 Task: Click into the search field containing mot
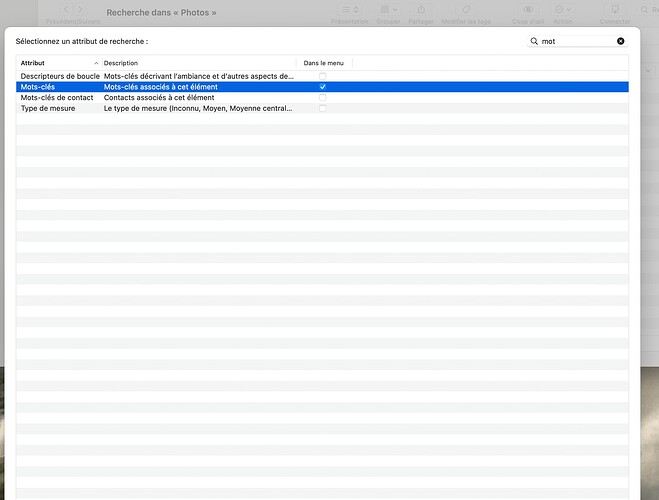click(x=575, y=41)
